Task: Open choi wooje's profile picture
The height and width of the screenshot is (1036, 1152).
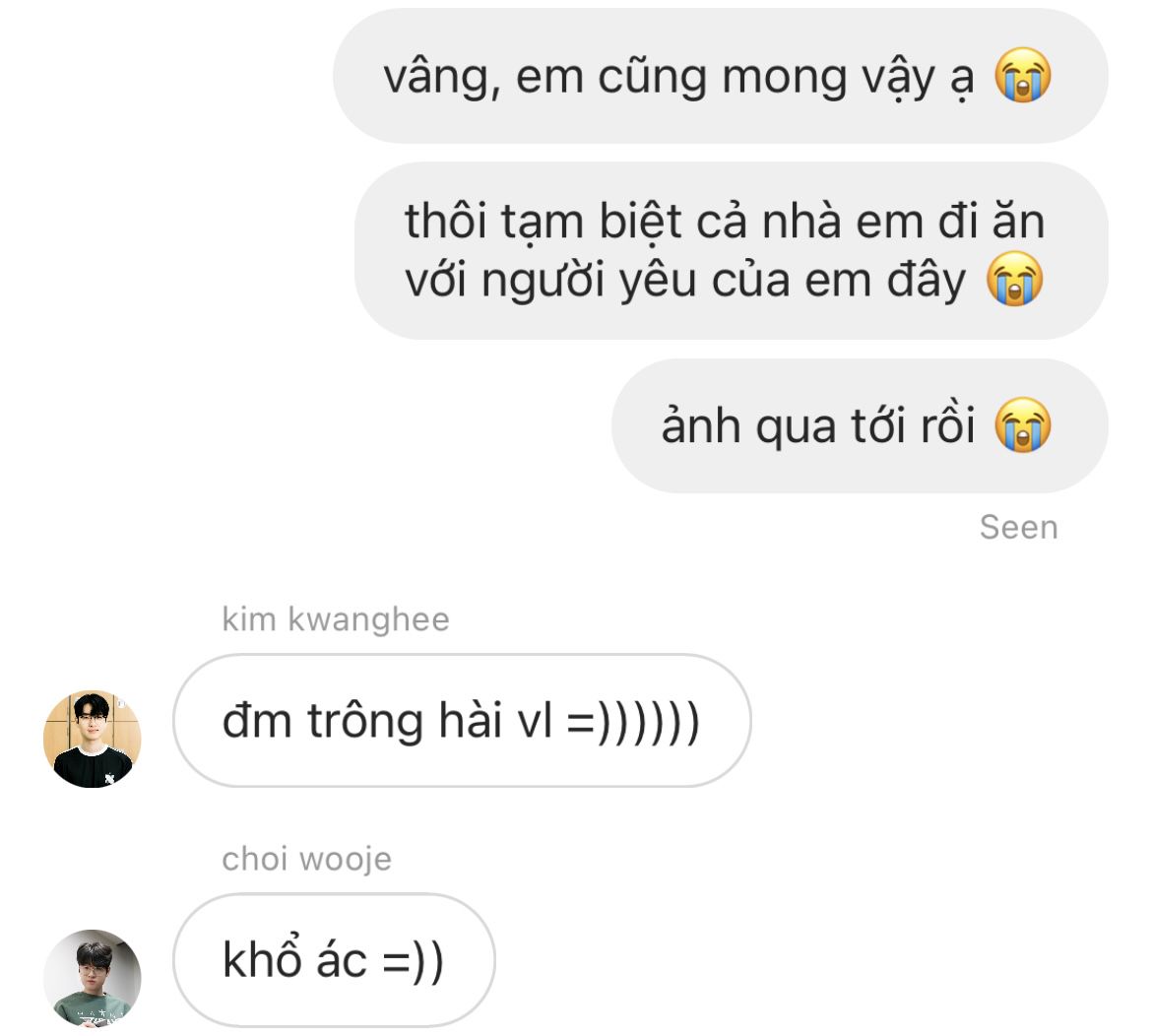Action: coord(92,978)
